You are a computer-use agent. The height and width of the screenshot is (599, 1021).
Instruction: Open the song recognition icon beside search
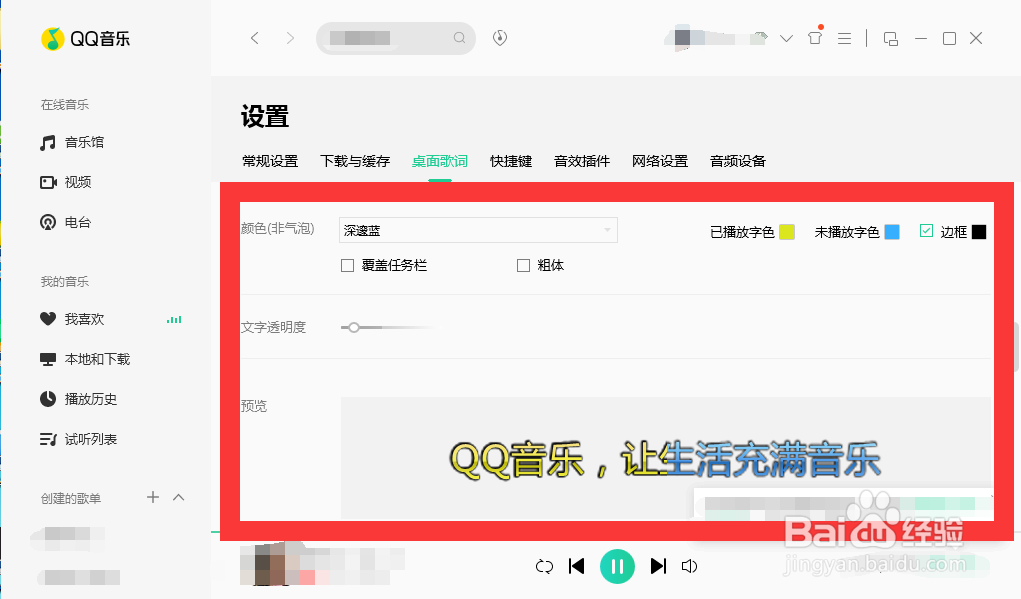point(499,38)
